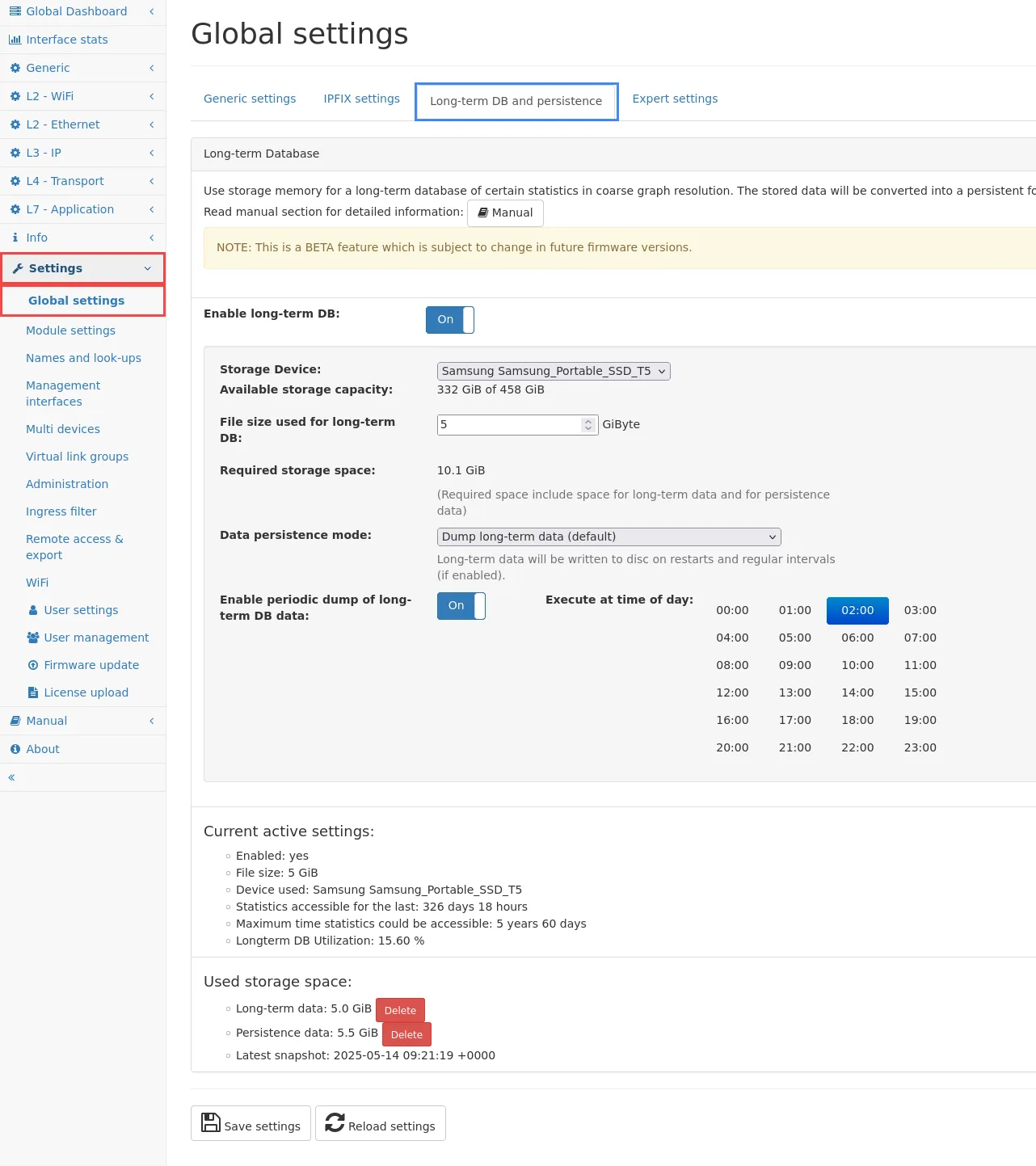The image size is (1036, 1166).
Task: Select the License upload document icon
Action: (33, 692)
